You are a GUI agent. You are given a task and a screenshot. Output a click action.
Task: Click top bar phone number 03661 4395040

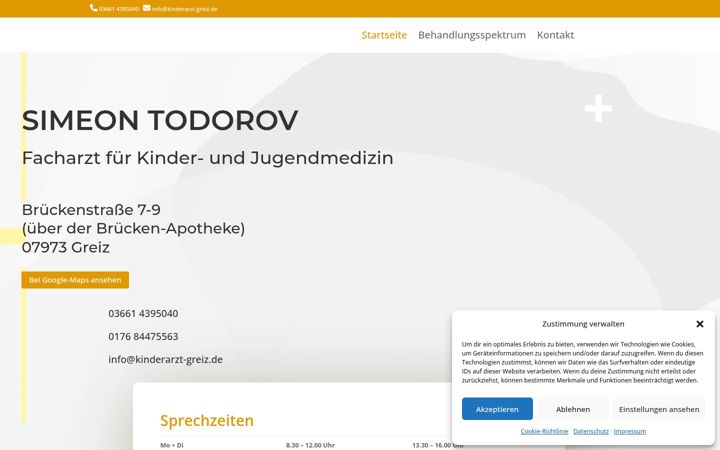coord(118,9)
